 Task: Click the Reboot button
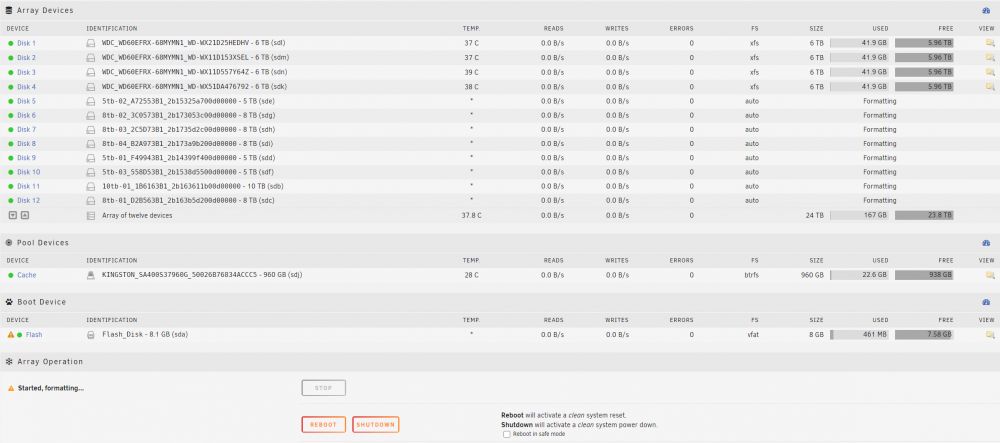click(x=323, y=425)
